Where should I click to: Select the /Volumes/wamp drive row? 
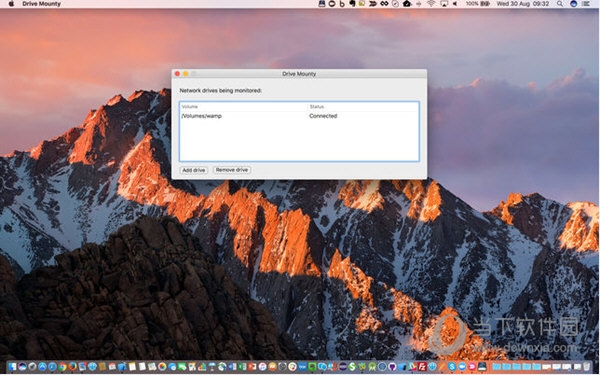299,116
